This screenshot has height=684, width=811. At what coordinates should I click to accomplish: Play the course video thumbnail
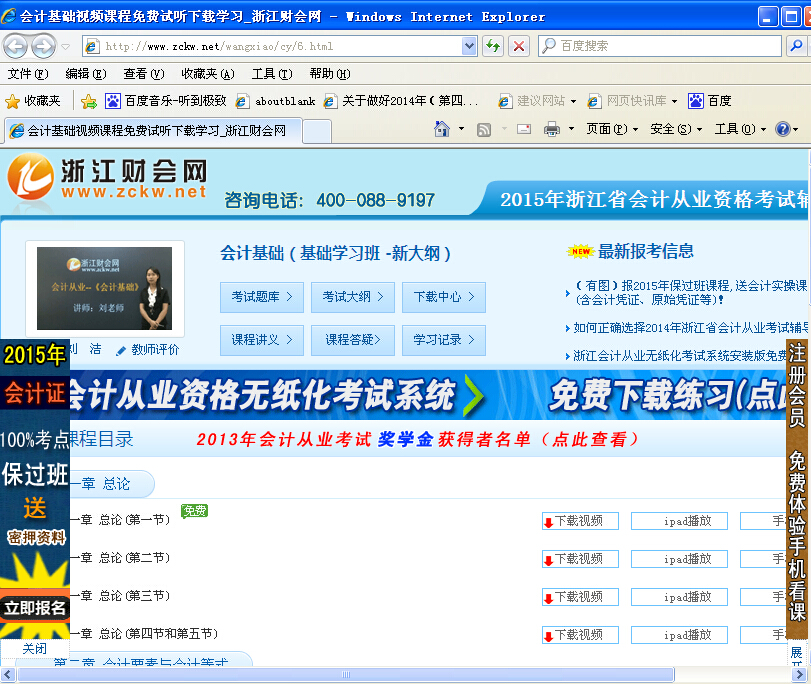click(104, 288)
